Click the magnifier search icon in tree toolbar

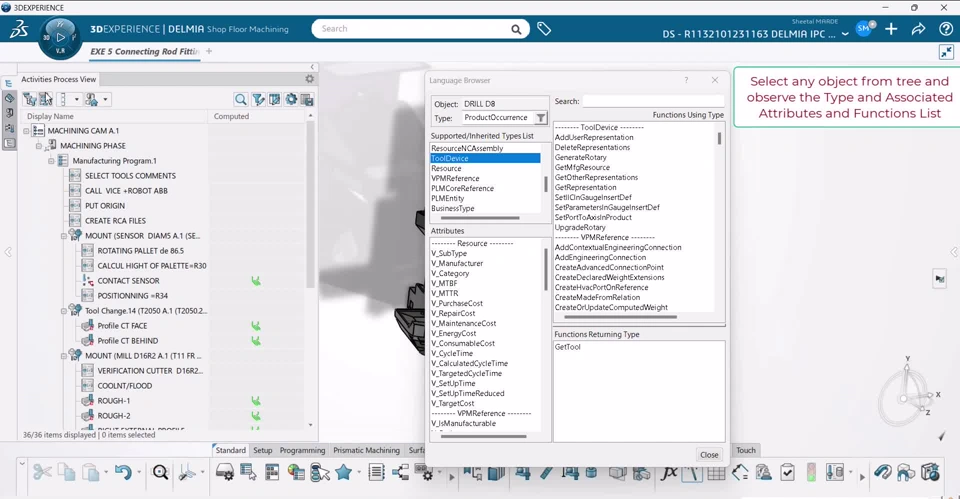[x=241, y=99]
